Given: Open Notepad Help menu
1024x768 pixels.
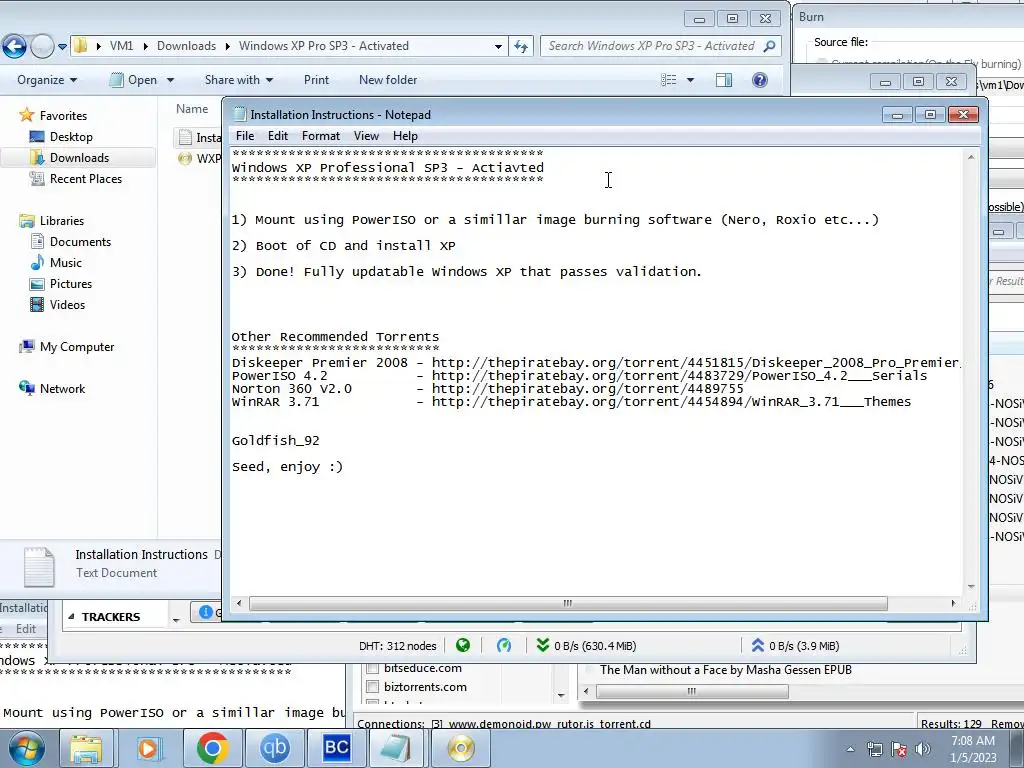Looking at the screenshot, I should pos(405,136).
